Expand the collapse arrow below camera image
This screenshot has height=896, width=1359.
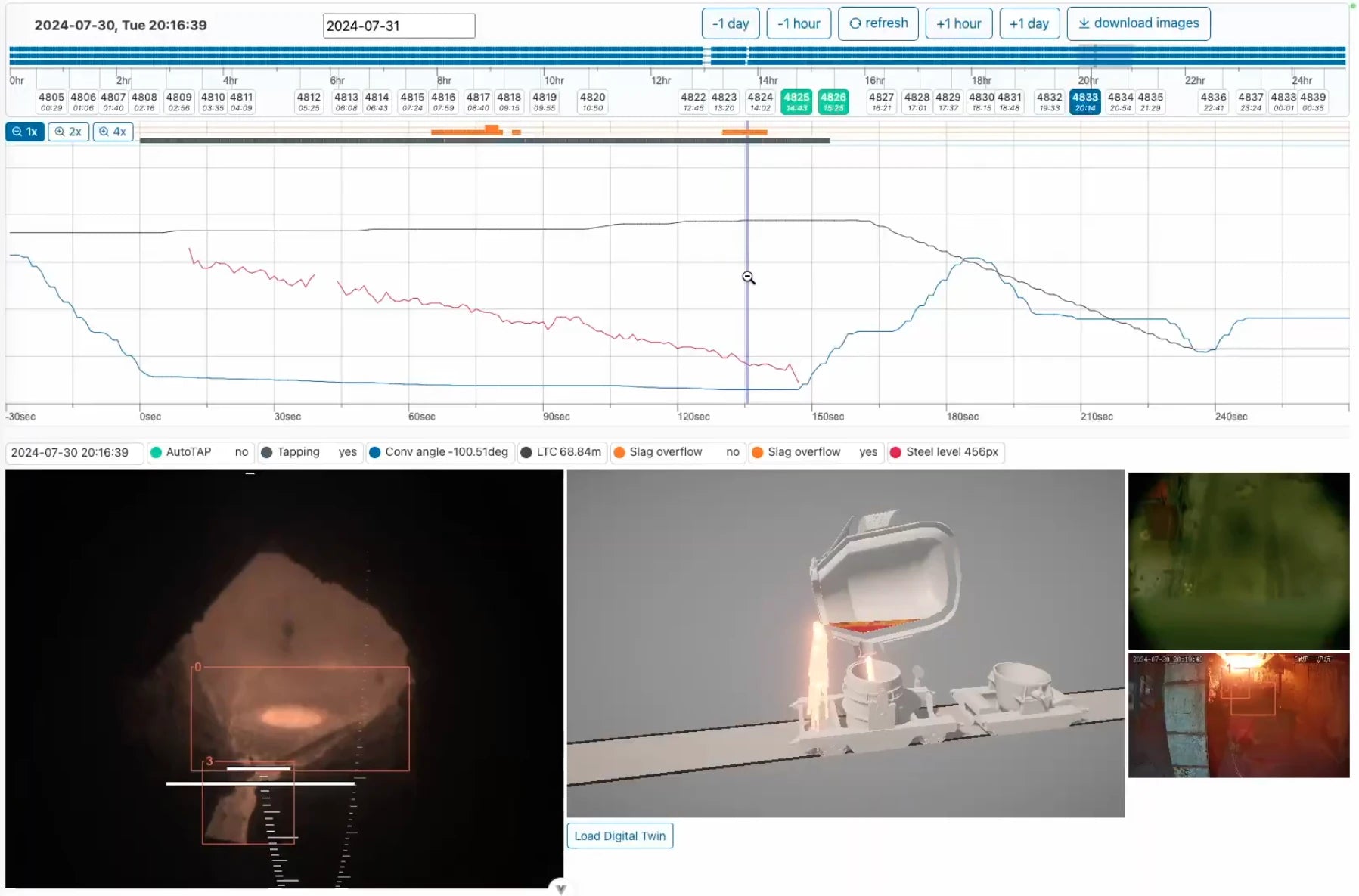pyautogui.click(x=560, y=888)
